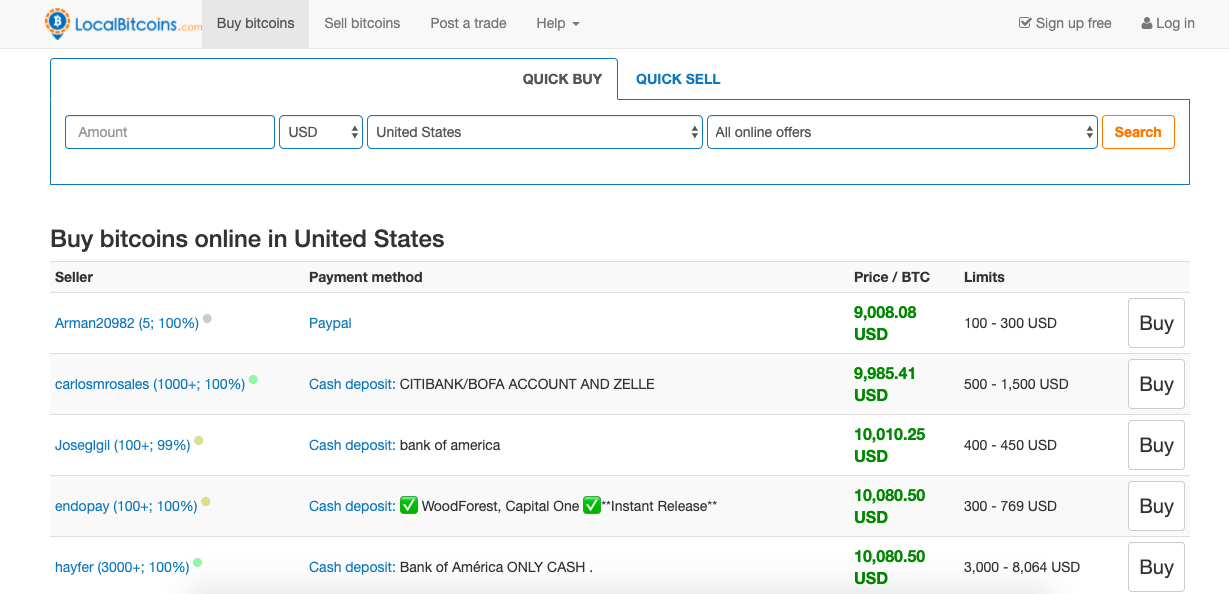Open the Buy bitcoins menu item
Viewport: 1229px width, 594px height.
255,23
